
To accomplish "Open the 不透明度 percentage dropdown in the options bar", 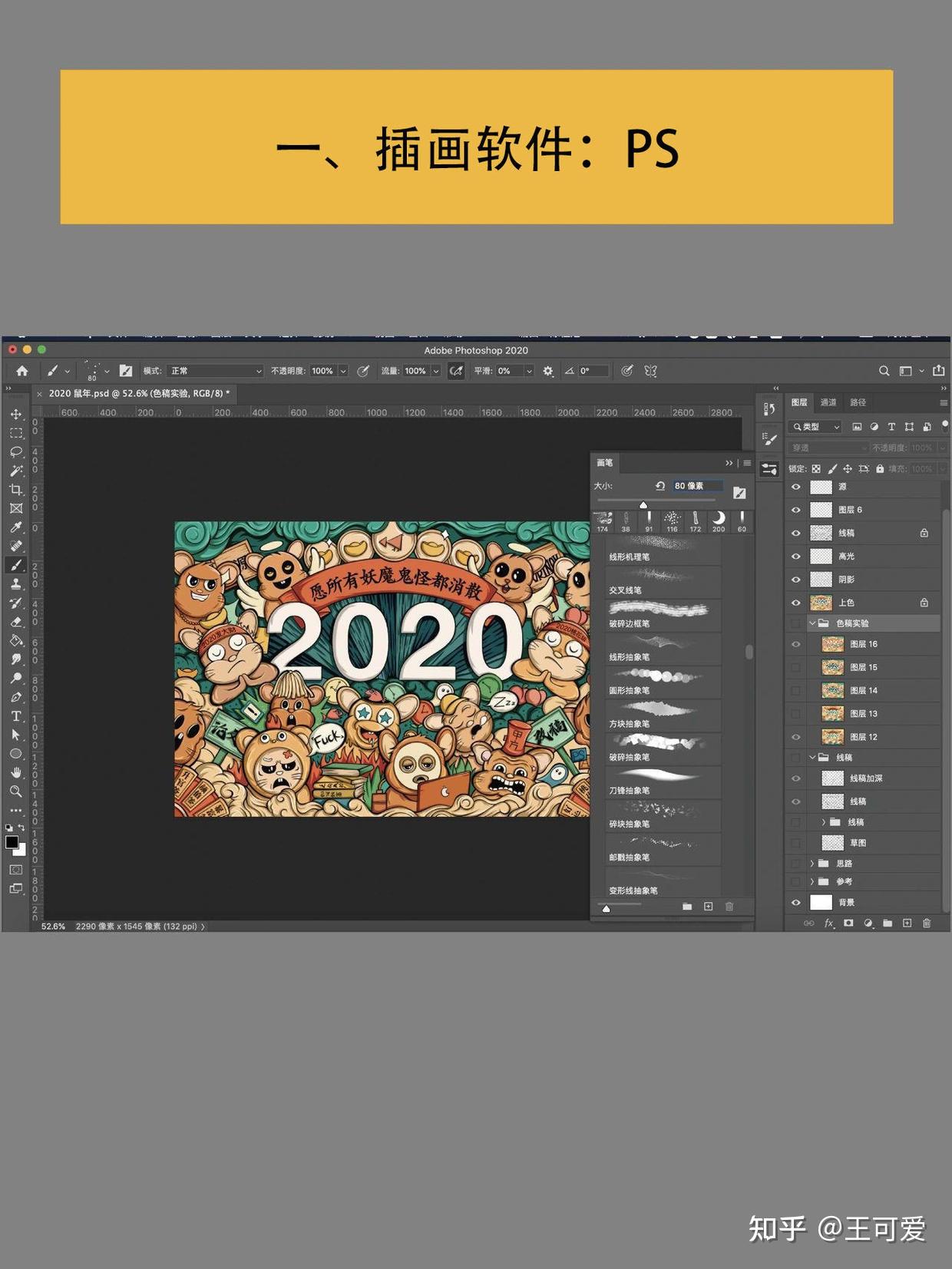I will pyautogui.click(x=343, y=371).
